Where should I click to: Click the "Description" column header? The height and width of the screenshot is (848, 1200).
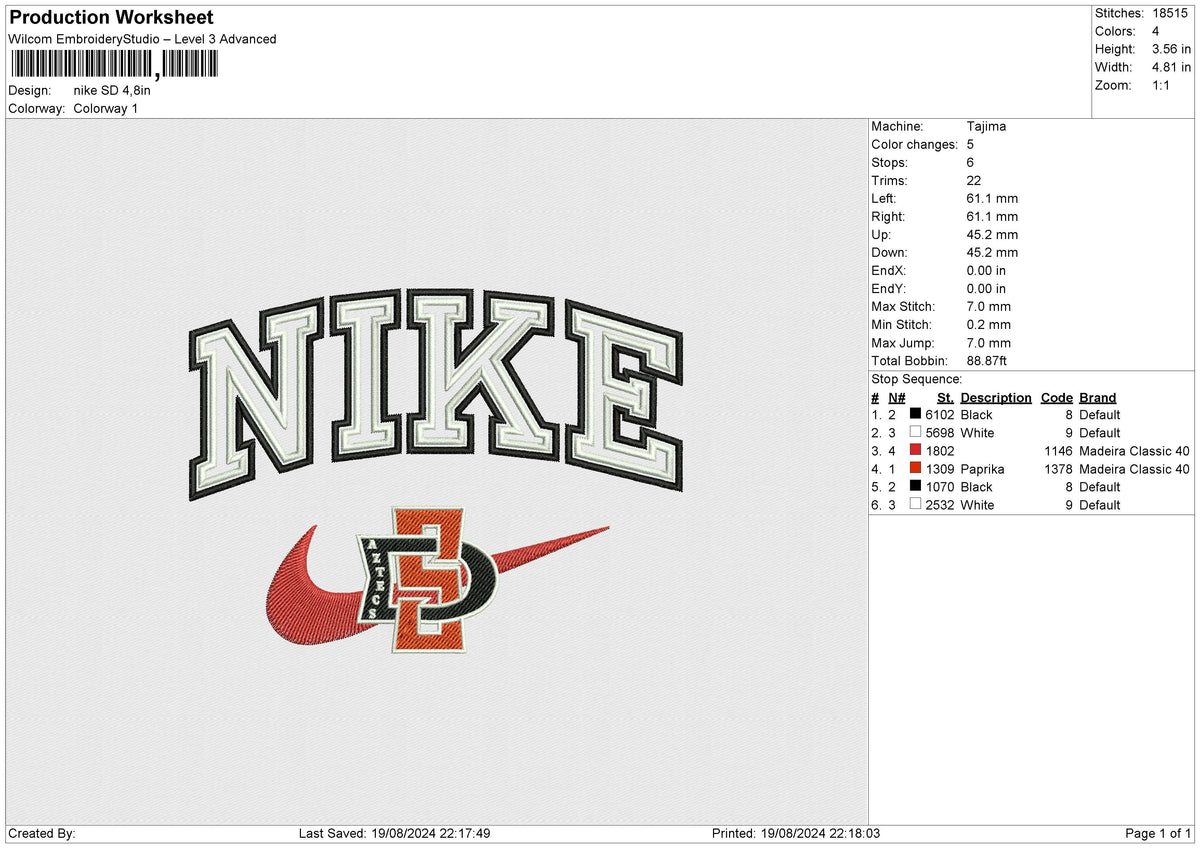point(996,398)
